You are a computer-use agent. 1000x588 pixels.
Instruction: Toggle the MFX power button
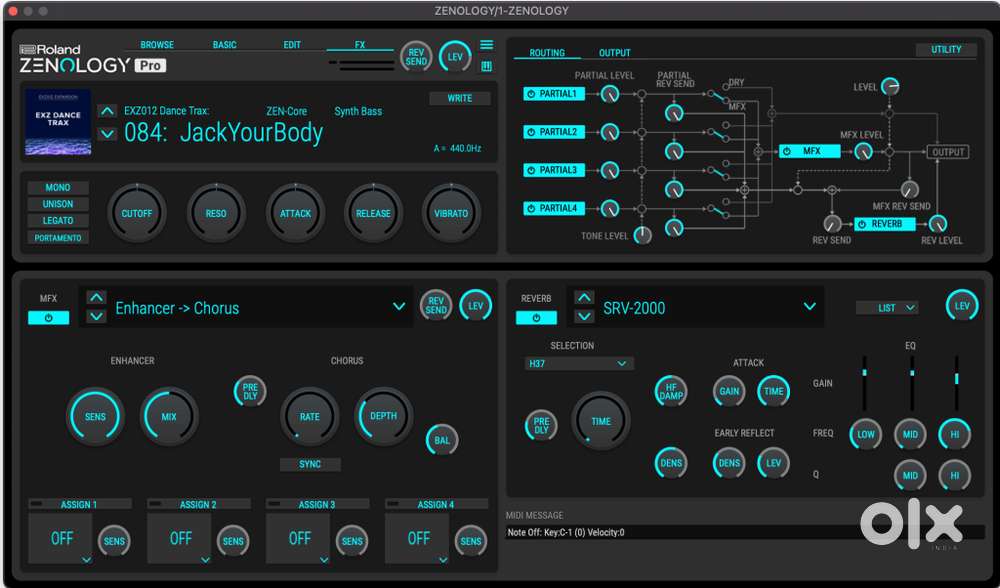pos(48,318)
